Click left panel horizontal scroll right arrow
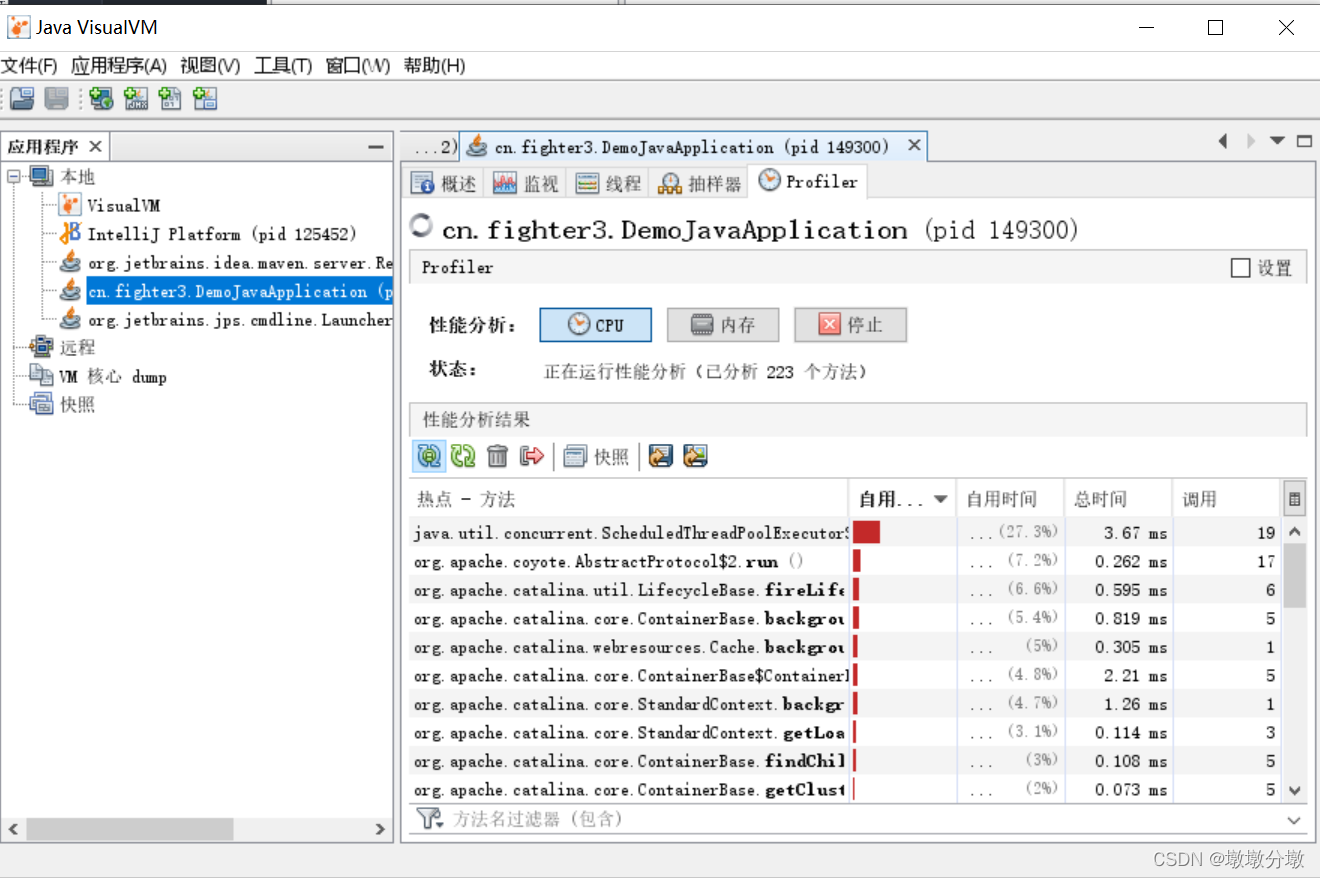This screenshot has height=878, width=1320. 380,829
